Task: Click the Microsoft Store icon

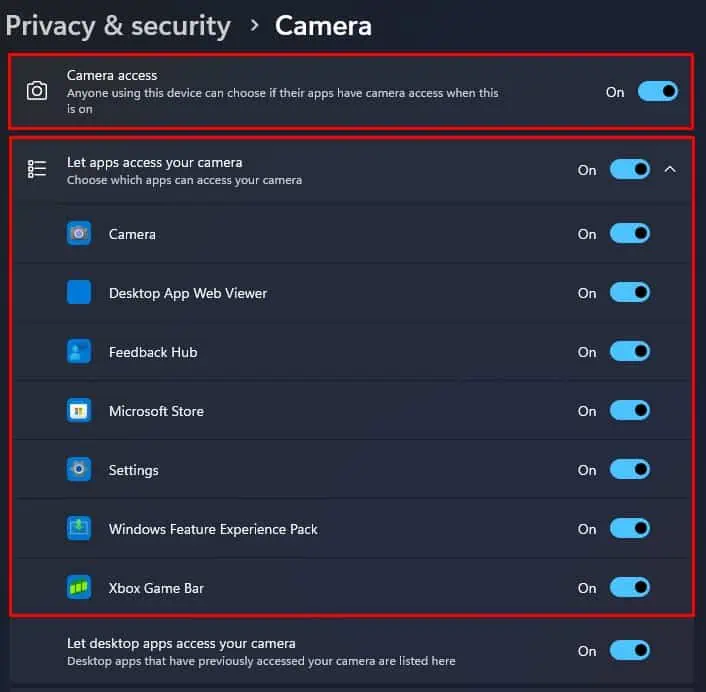Action: (79, 410)
